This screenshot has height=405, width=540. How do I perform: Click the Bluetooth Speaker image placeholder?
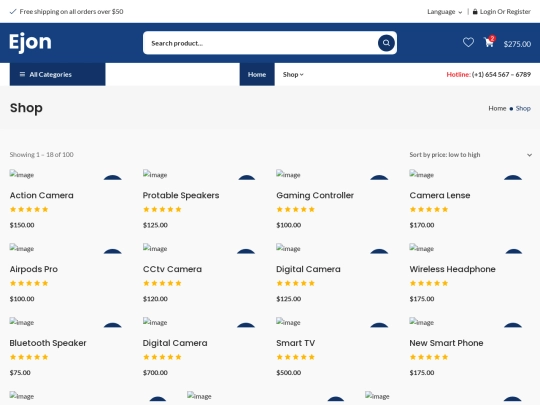point(22,322)
